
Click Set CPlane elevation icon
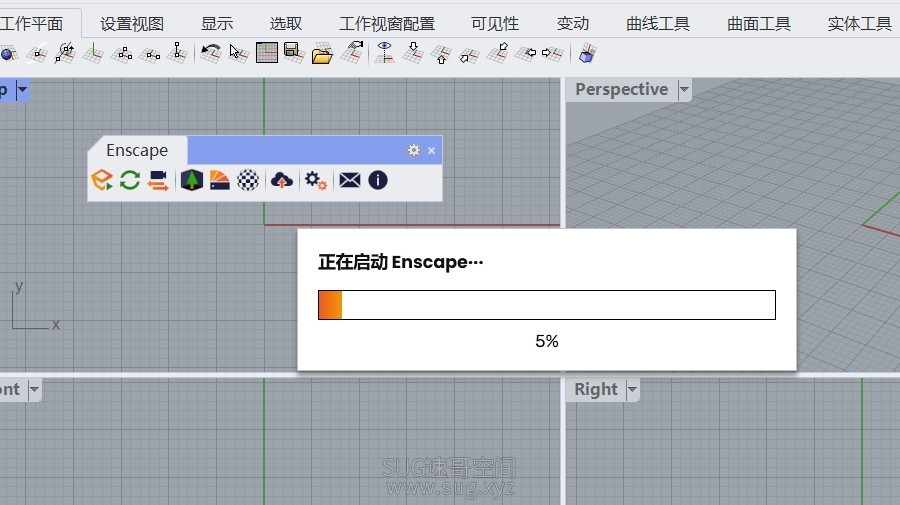pyautogui.click(x=65, y=53)
